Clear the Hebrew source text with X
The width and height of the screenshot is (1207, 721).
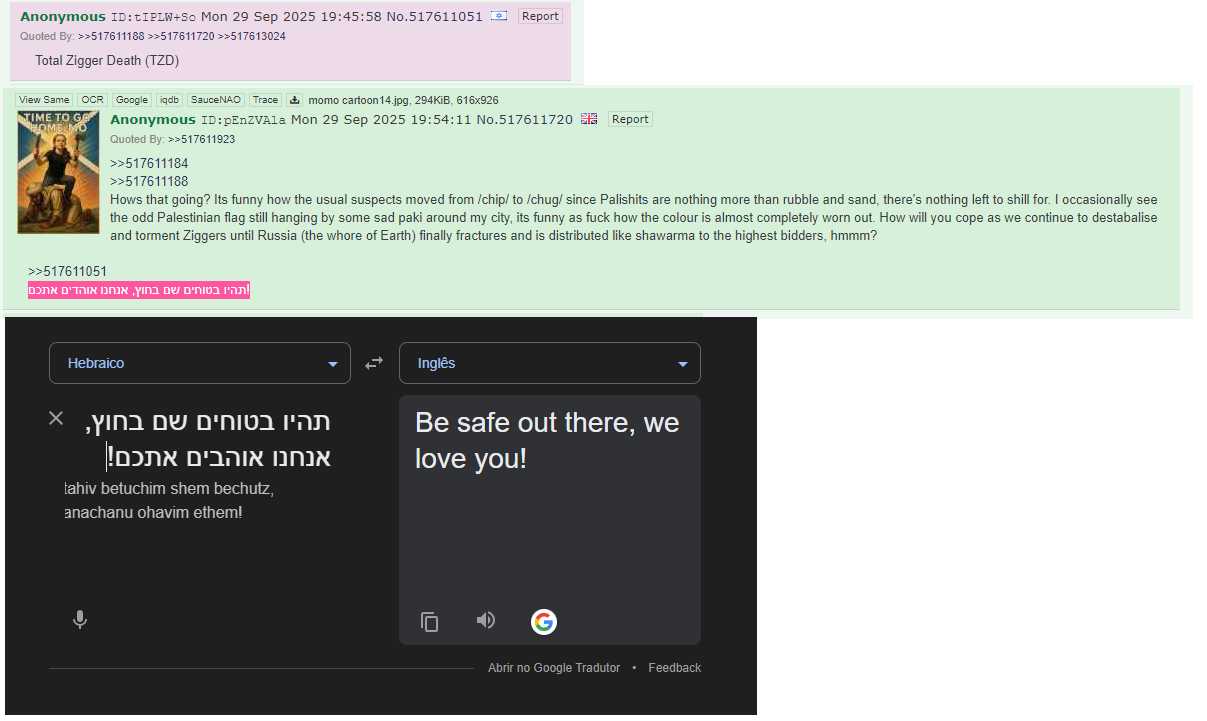[x=56, y=418]
